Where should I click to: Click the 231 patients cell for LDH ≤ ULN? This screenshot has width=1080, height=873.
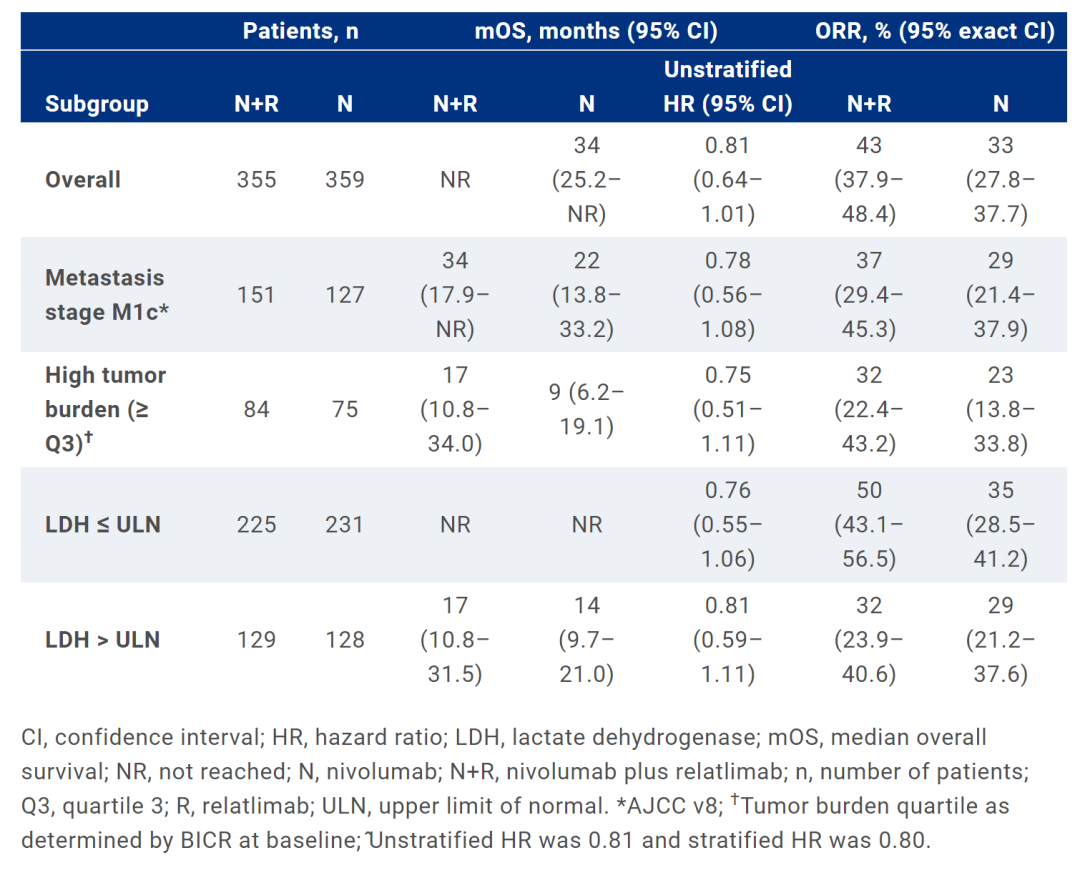click(x=344, y=524)
